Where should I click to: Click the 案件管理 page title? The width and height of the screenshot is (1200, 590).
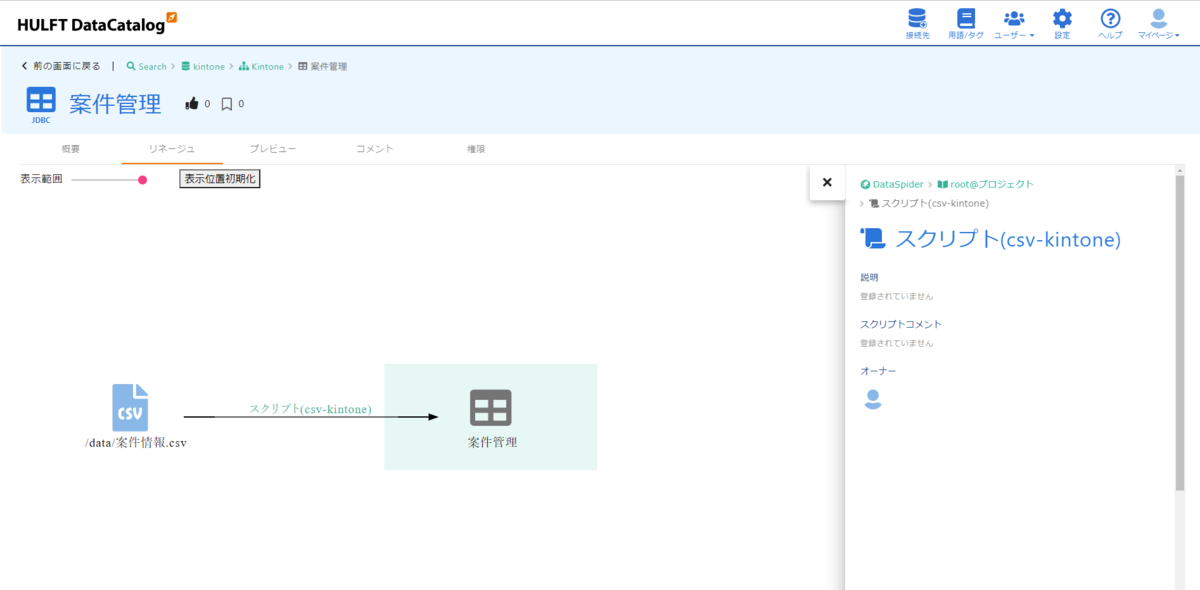tap(115, 104)
